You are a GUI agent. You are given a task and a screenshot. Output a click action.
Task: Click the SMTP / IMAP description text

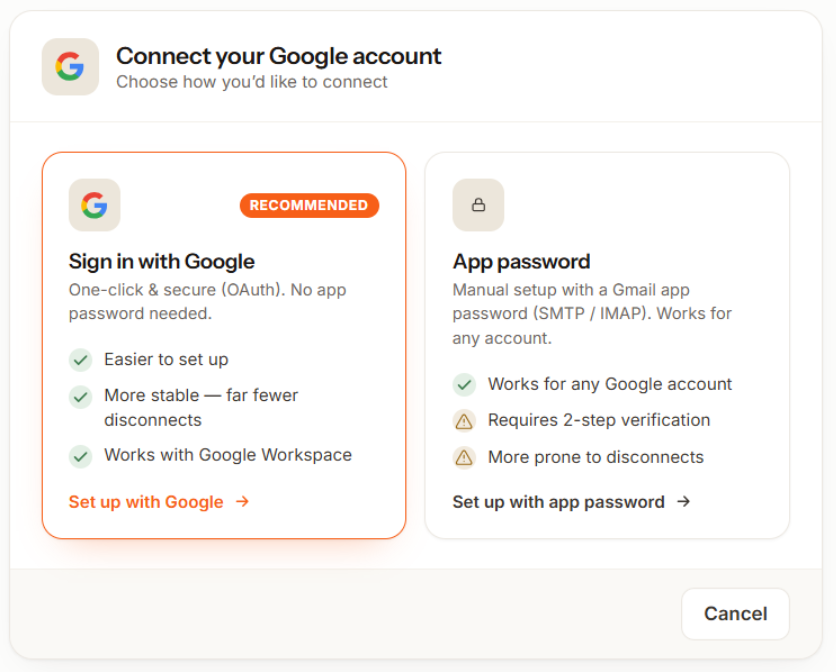click(592, 314)
